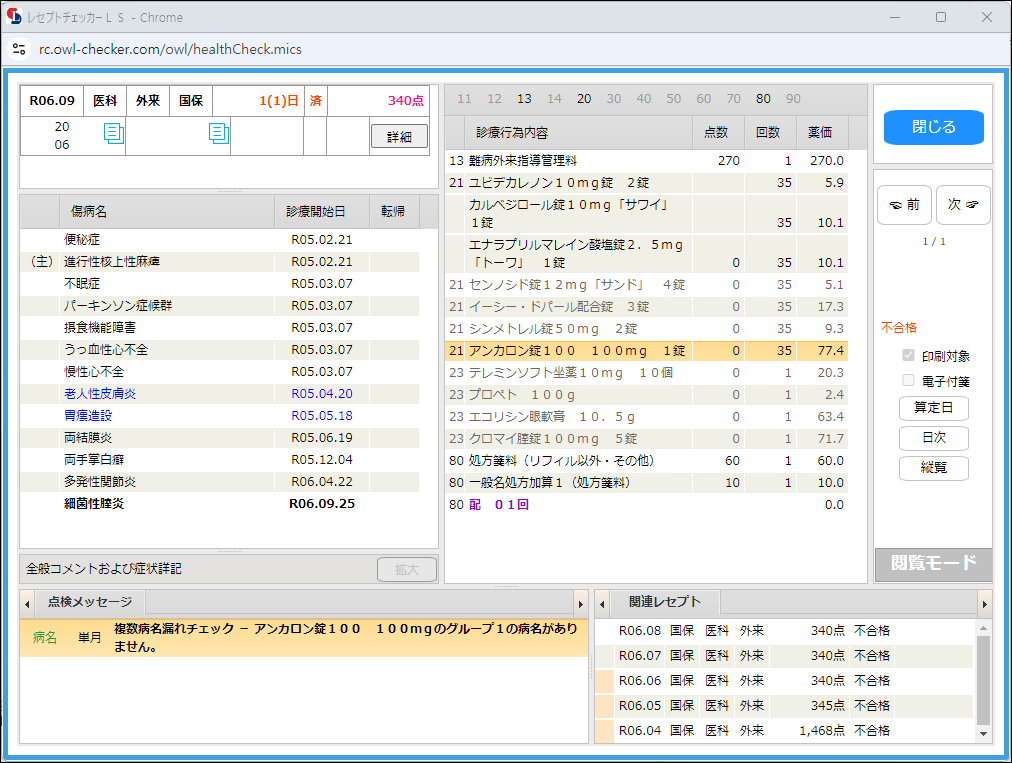Click the 診療開始日 column header
This screenshot has height=763, width=1012.
[x=322, y=212]
